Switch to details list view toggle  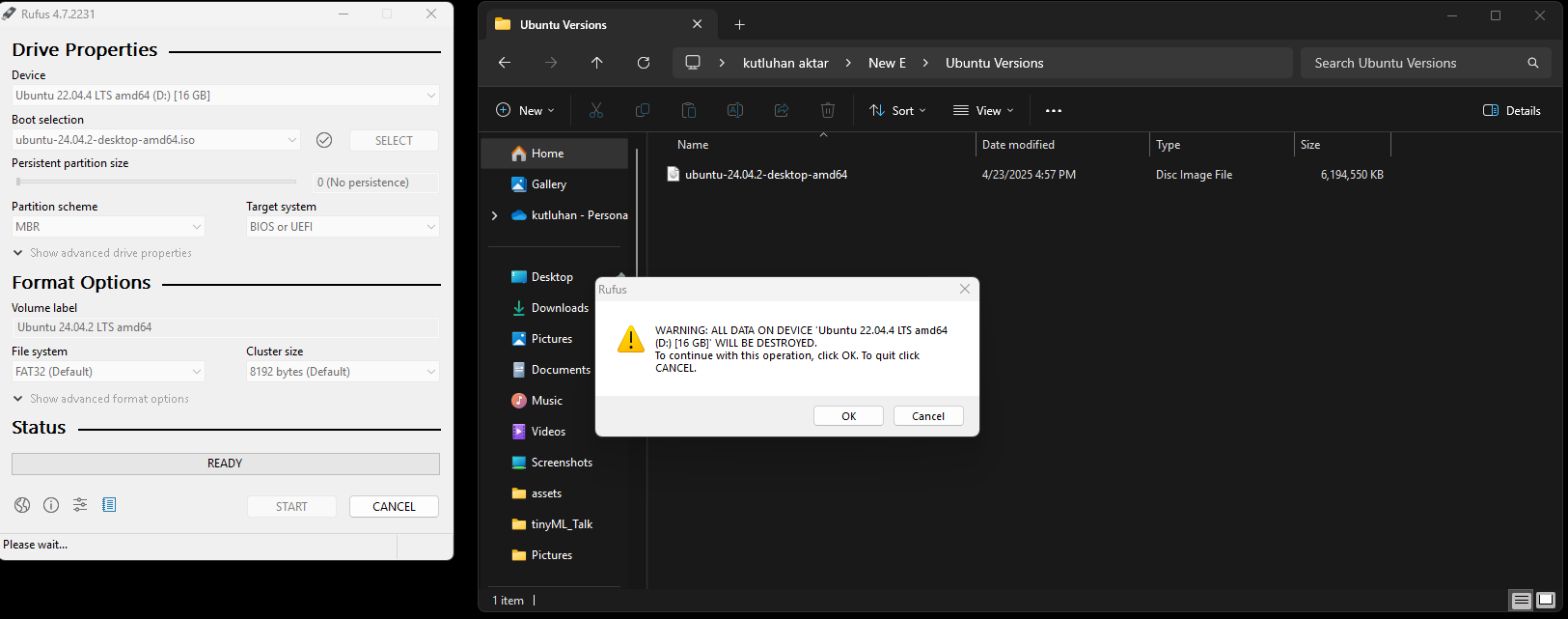(1522, 601)
